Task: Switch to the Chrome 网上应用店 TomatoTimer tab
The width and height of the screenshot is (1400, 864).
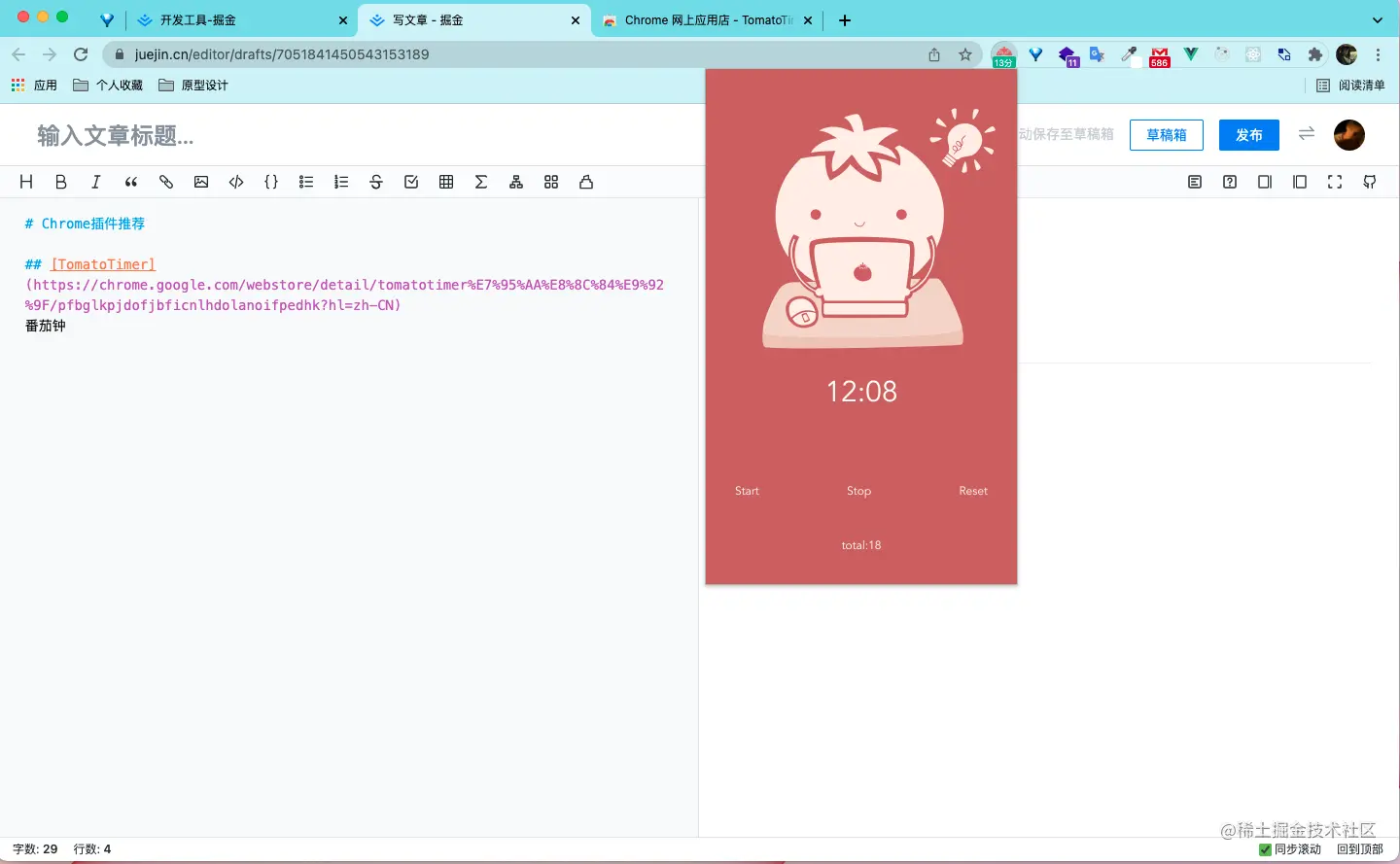Action: [x=707, y=19]
